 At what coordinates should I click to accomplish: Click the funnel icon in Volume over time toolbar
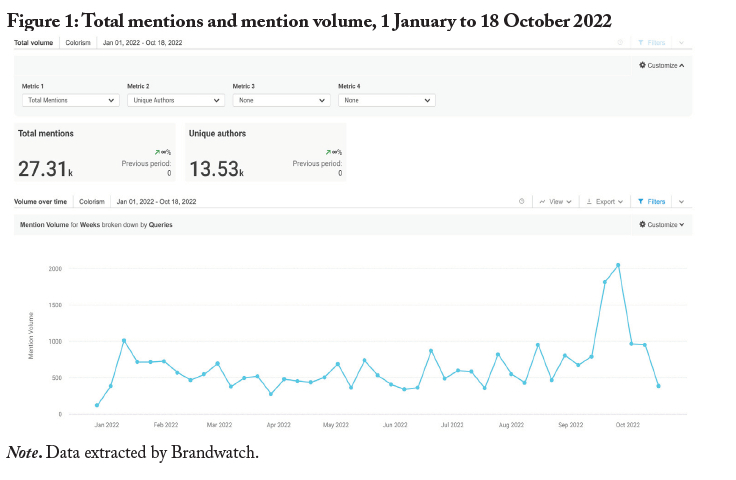(641, 201)
